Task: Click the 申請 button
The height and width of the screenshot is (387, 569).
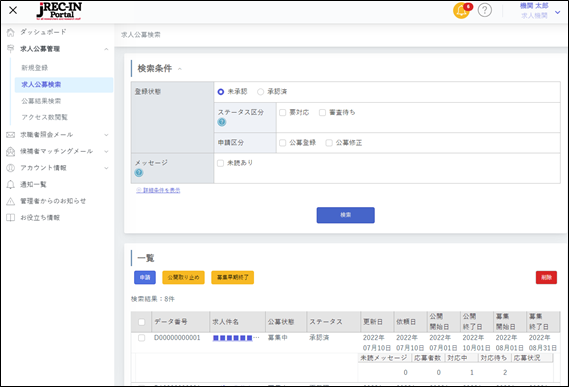Action: (145, 277)
